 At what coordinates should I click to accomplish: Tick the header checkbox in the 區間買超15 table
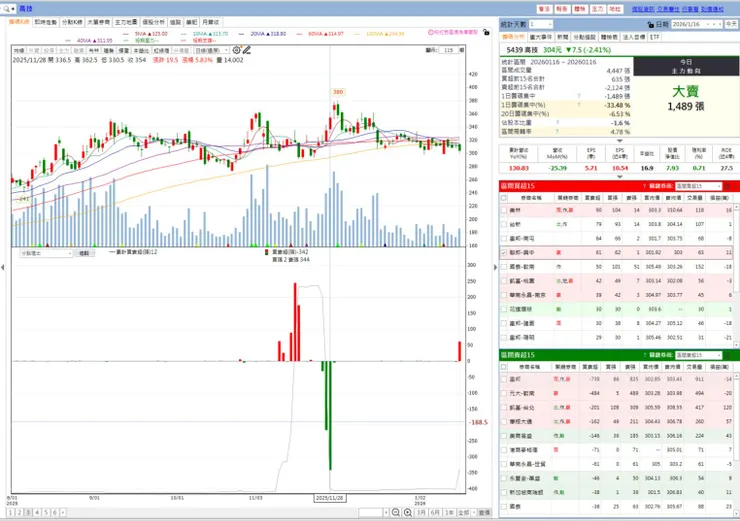504,198
